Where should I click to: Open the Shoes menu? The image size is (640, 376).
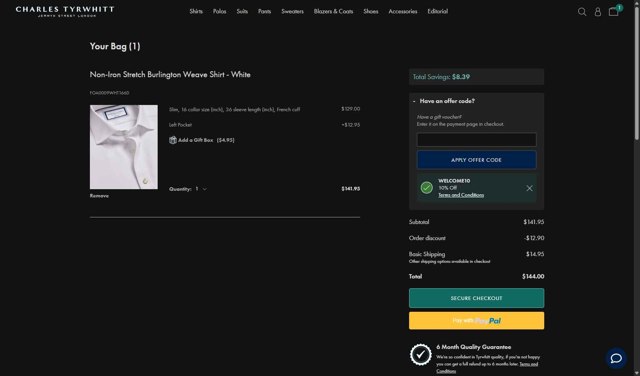[371, 11]
